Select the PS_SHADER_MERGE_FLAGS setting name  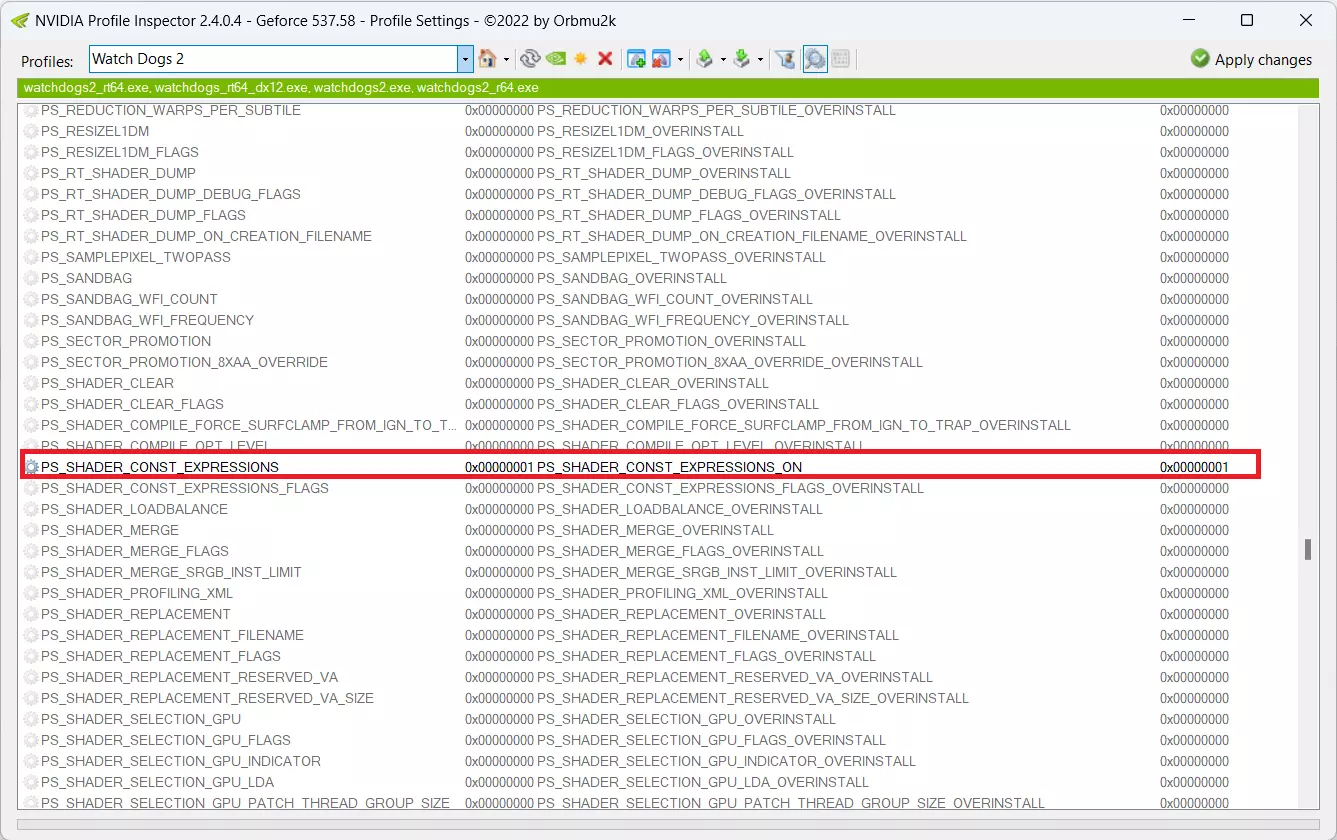click(135, 551)
